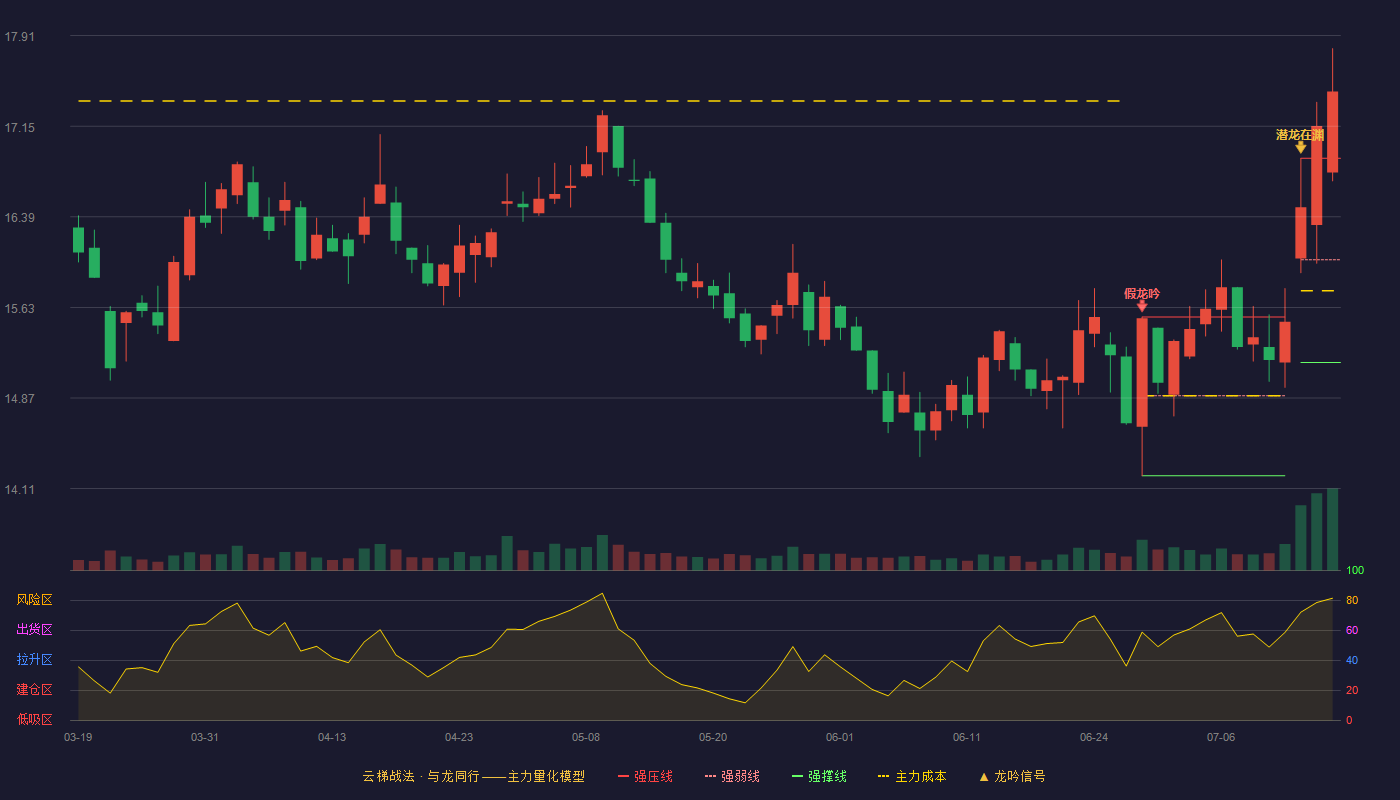Click the final rightmost red candlestick
Screen dimensions: 1400x800
pos(1332,132)
